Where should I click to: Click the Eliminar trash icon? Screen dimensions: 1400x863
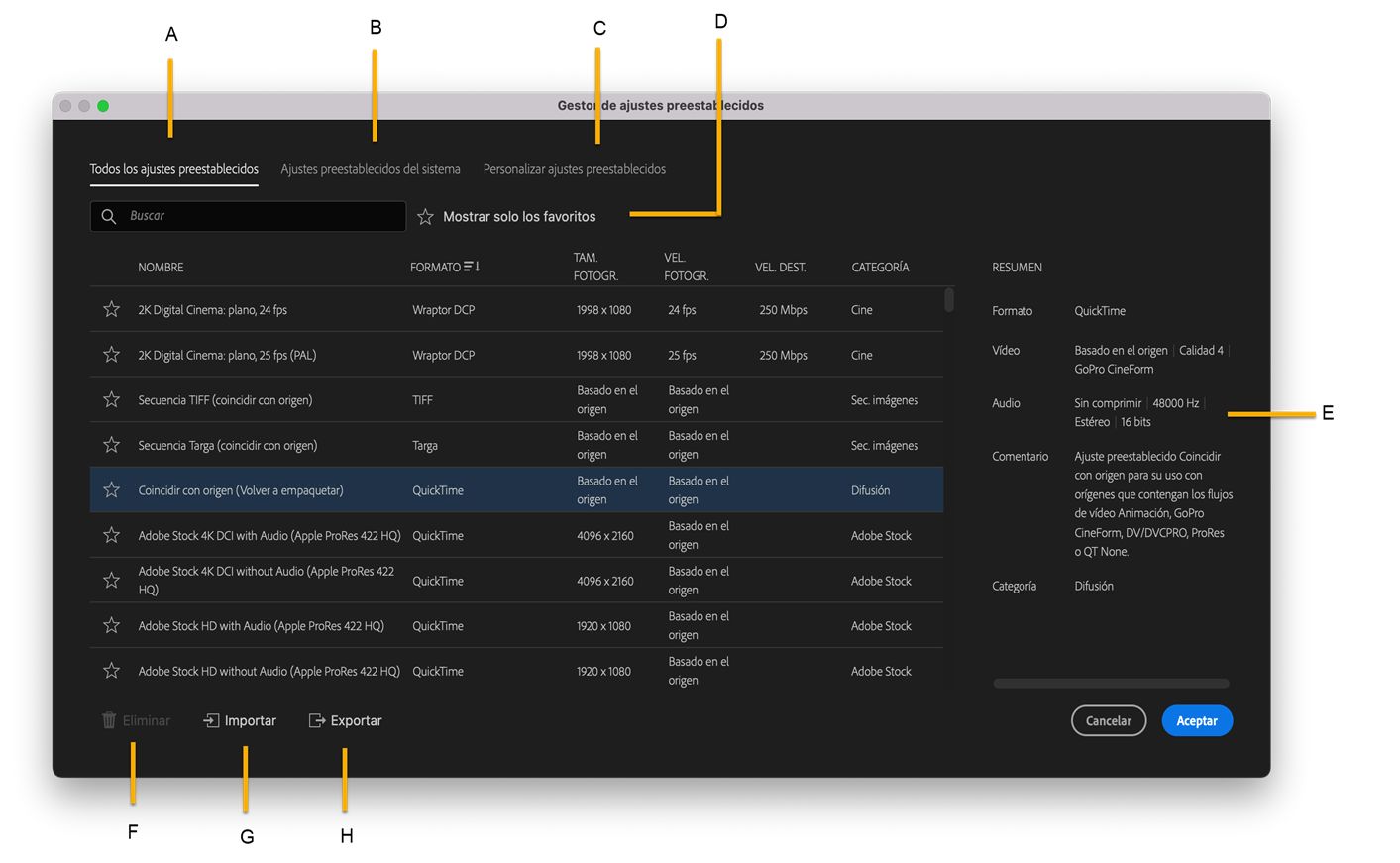click(x=109, y=720)
